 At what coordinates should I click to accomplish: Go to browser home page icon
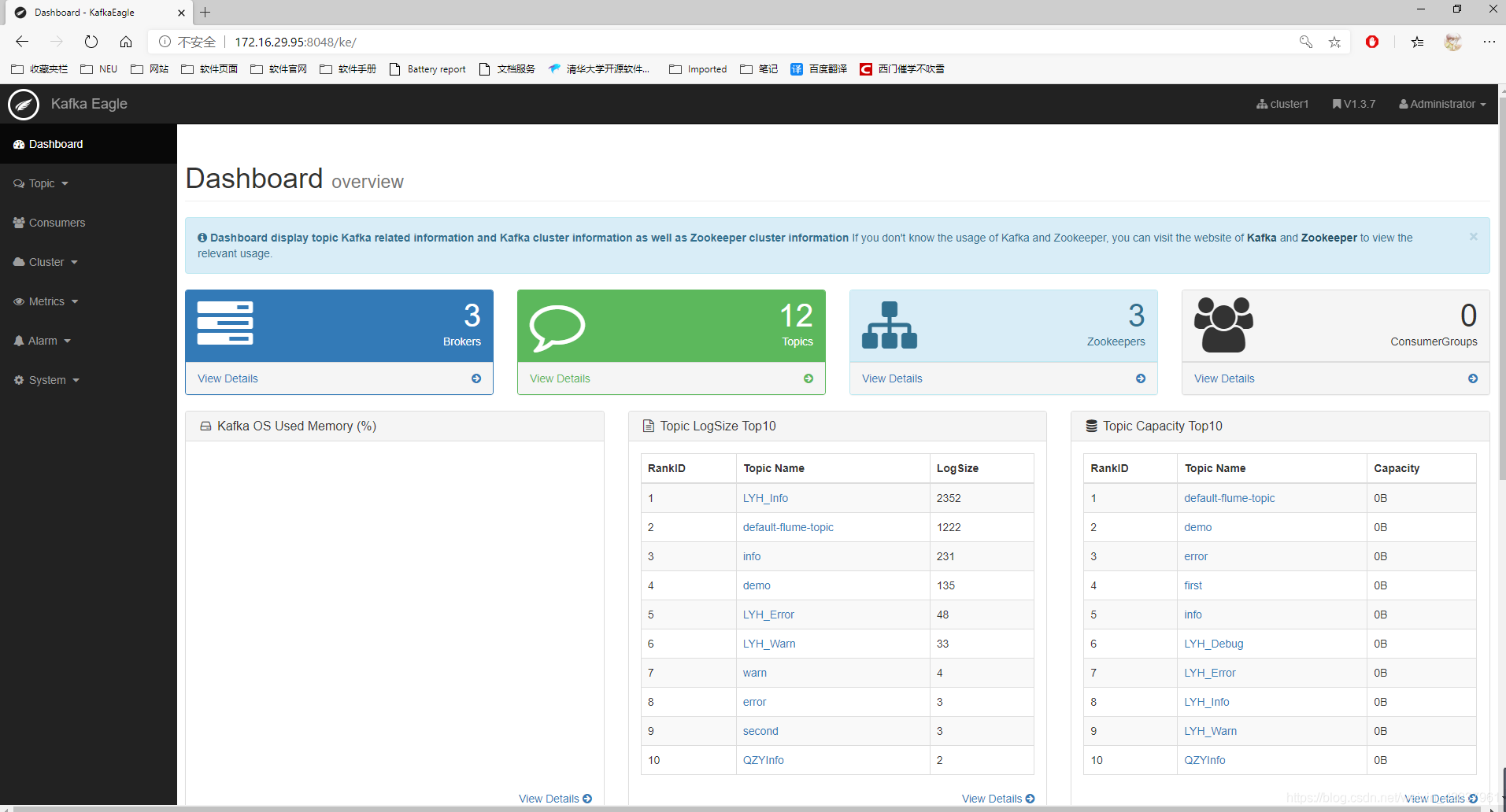tap(126, 42)
